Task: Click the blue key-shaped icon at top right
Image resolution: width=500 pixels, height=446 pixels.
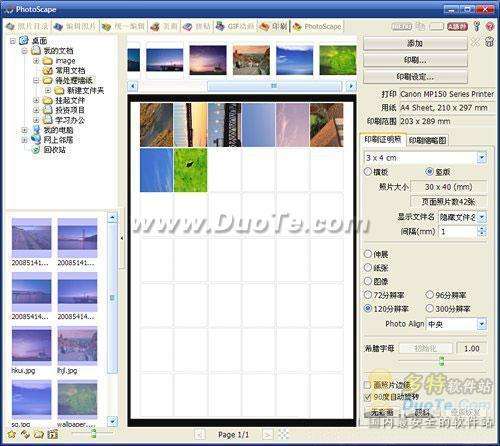Action: click(x=477, y=26)
